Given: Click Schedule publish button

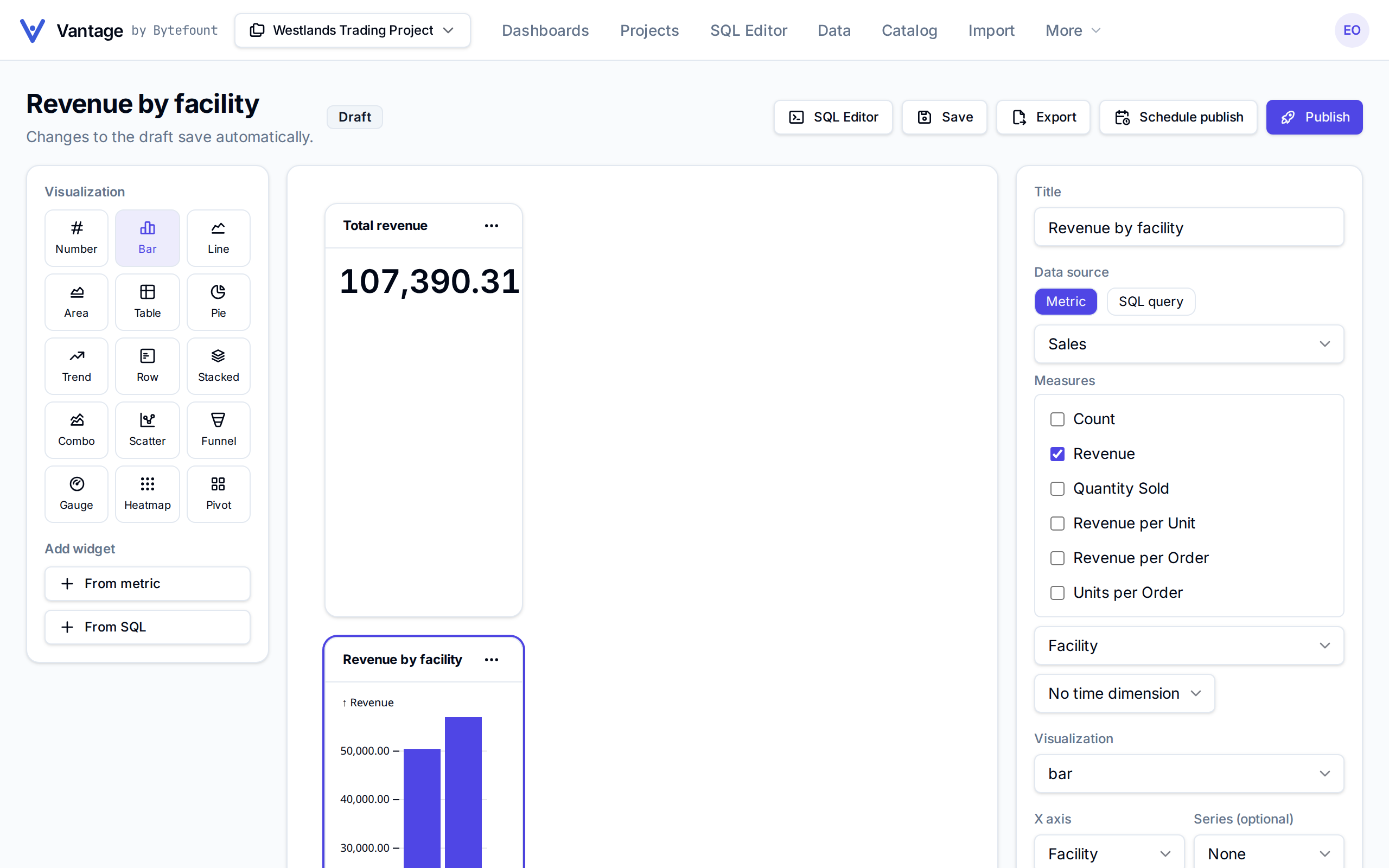Looking at the screenshot, I should tap(1178, 117).
